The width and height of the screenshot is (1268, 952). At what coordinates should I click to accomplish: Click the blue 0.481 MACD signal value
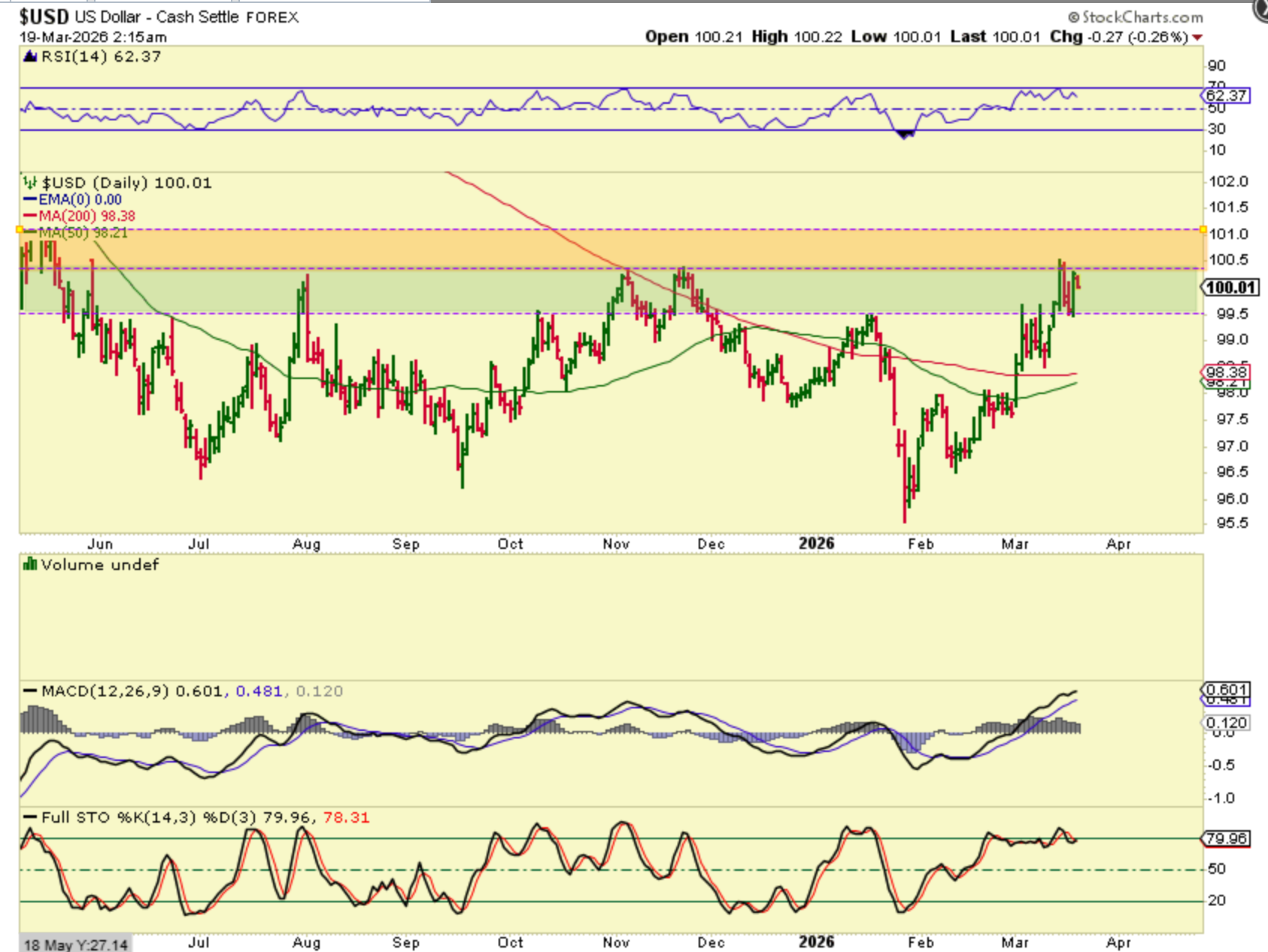pos(259,691)
